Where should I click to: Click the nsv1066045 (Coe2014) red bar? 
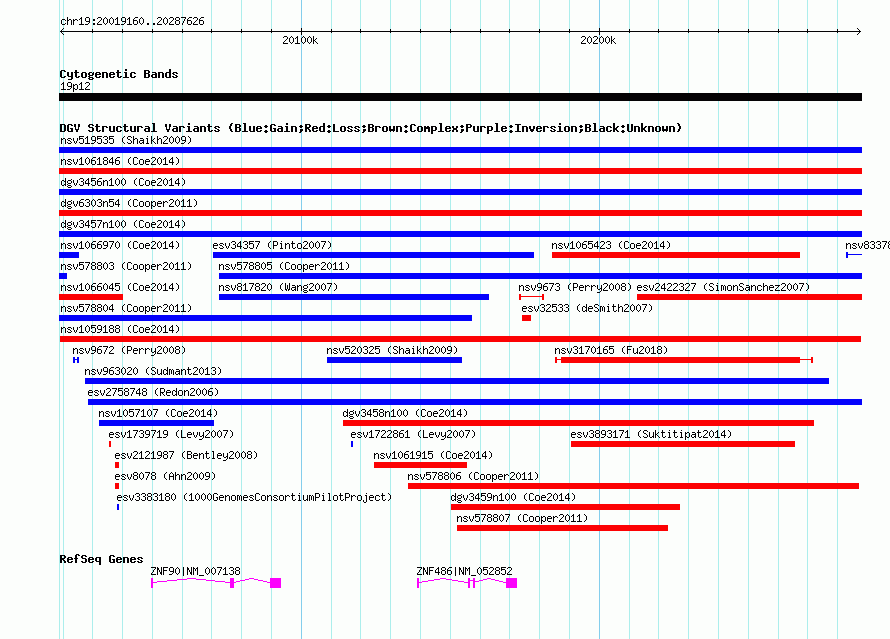tap(91, 297)
